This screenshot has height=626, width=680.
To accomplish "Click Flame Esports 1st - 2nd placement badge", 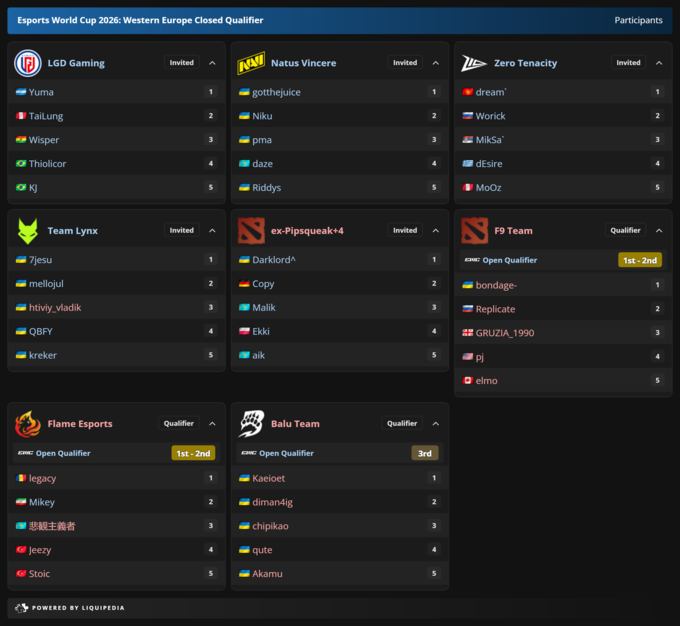I will pos(193,453).
